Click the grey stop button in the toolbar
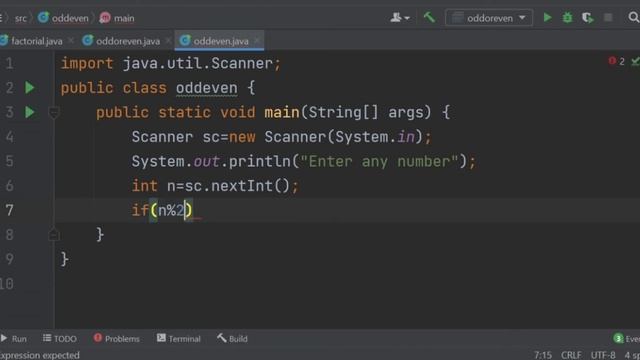640x360 pixels. [608, 18]
